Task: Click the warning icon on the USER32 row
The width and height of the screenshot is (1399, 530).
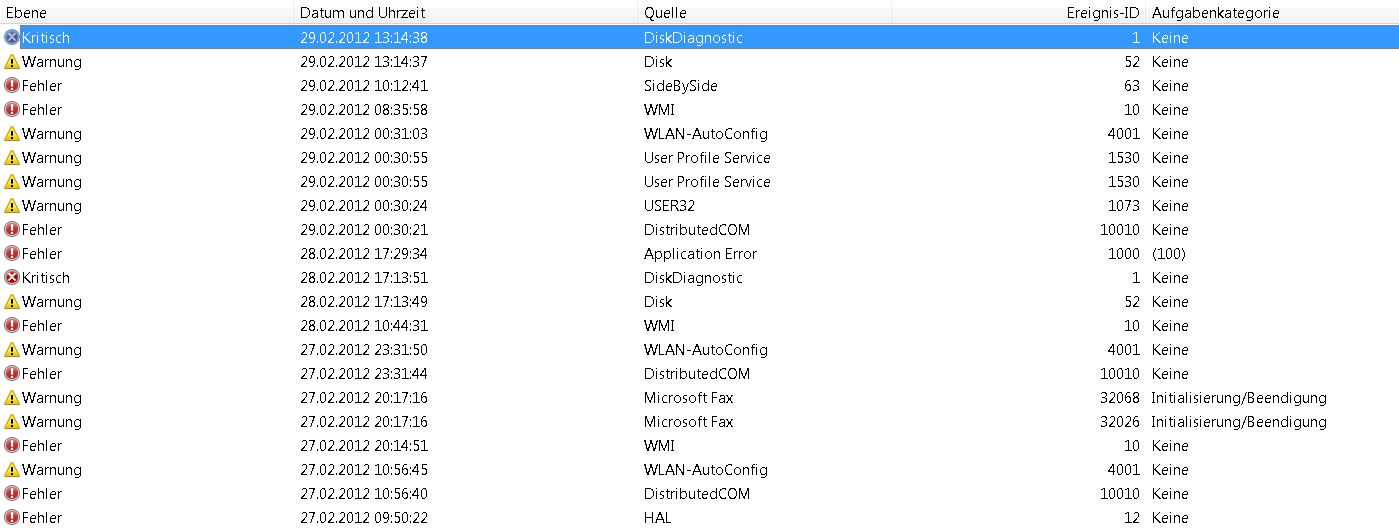Action: tap(12, 206)
